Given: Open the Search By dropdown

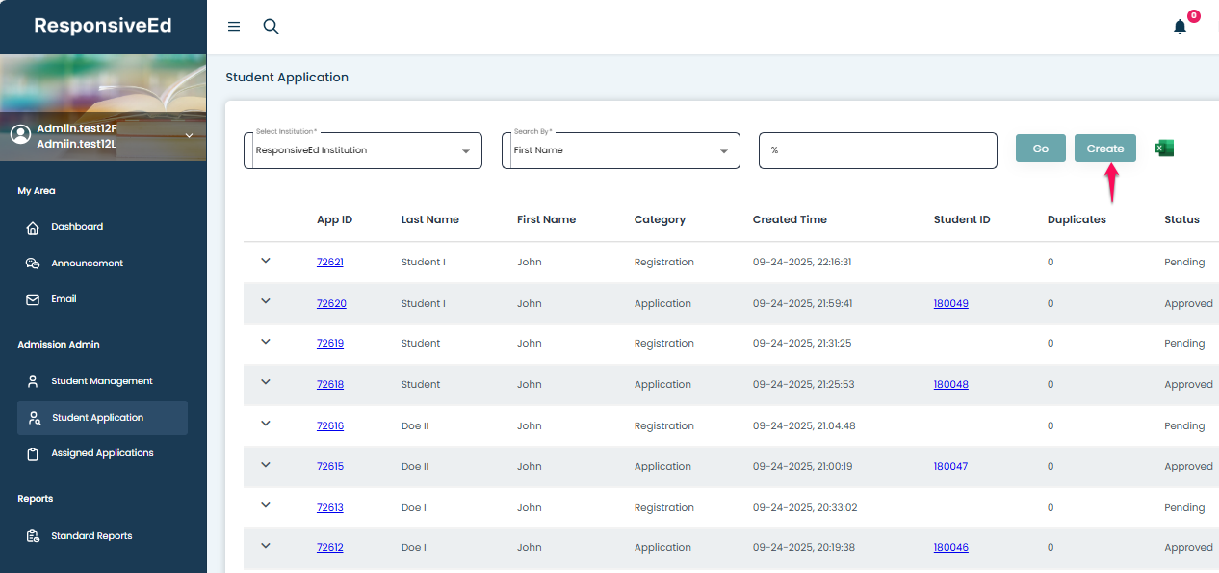Looking at the screenshot, I should (x=621, y=151).
